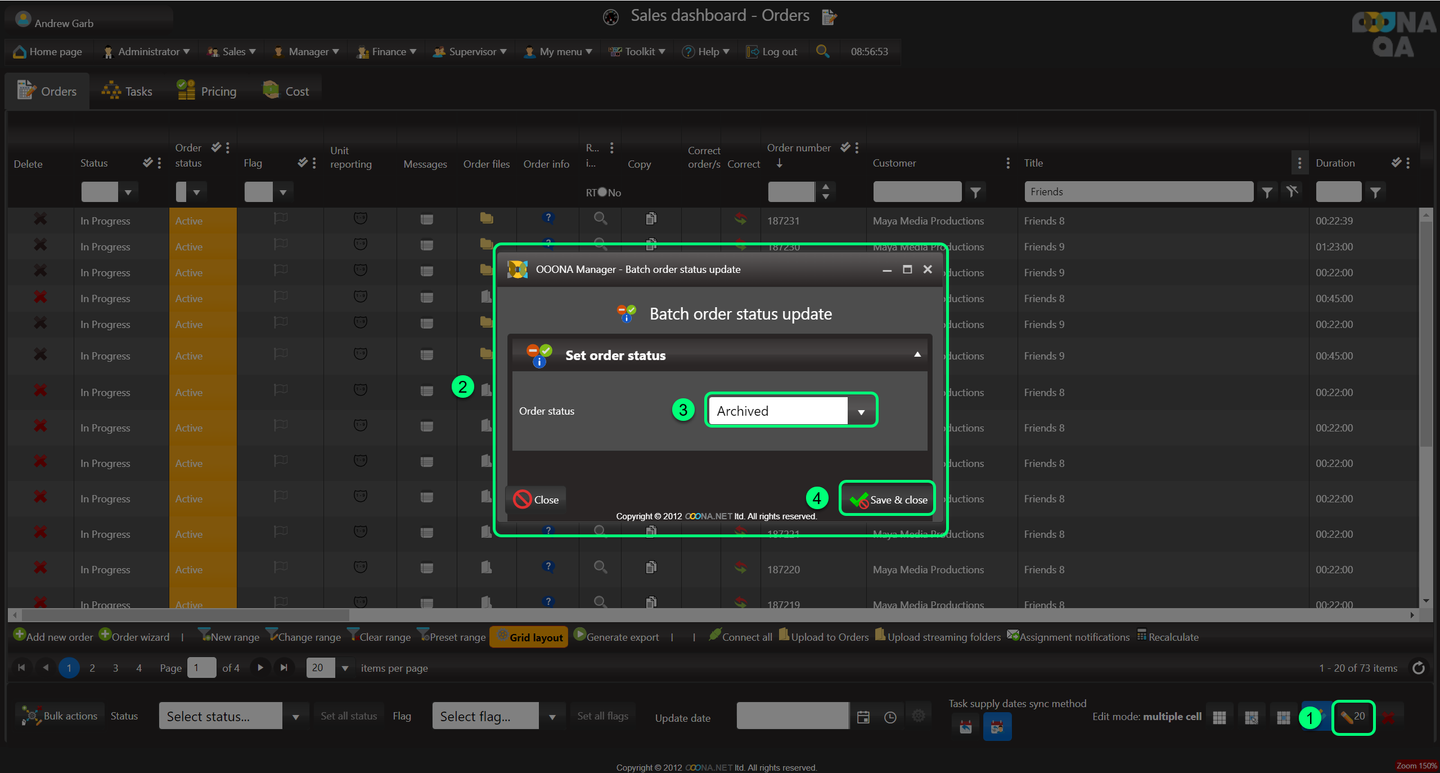Open the Select status dropdown
This screenshot has height=773, width=1440.
pos(295,716)
